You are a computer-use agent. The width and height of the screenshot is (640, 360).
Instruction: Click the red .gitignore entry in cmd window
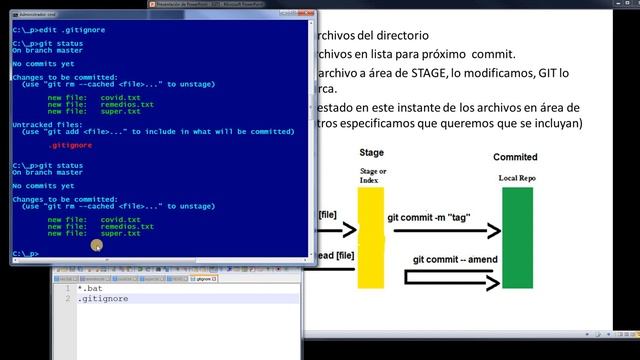click(x=70, y=145)
